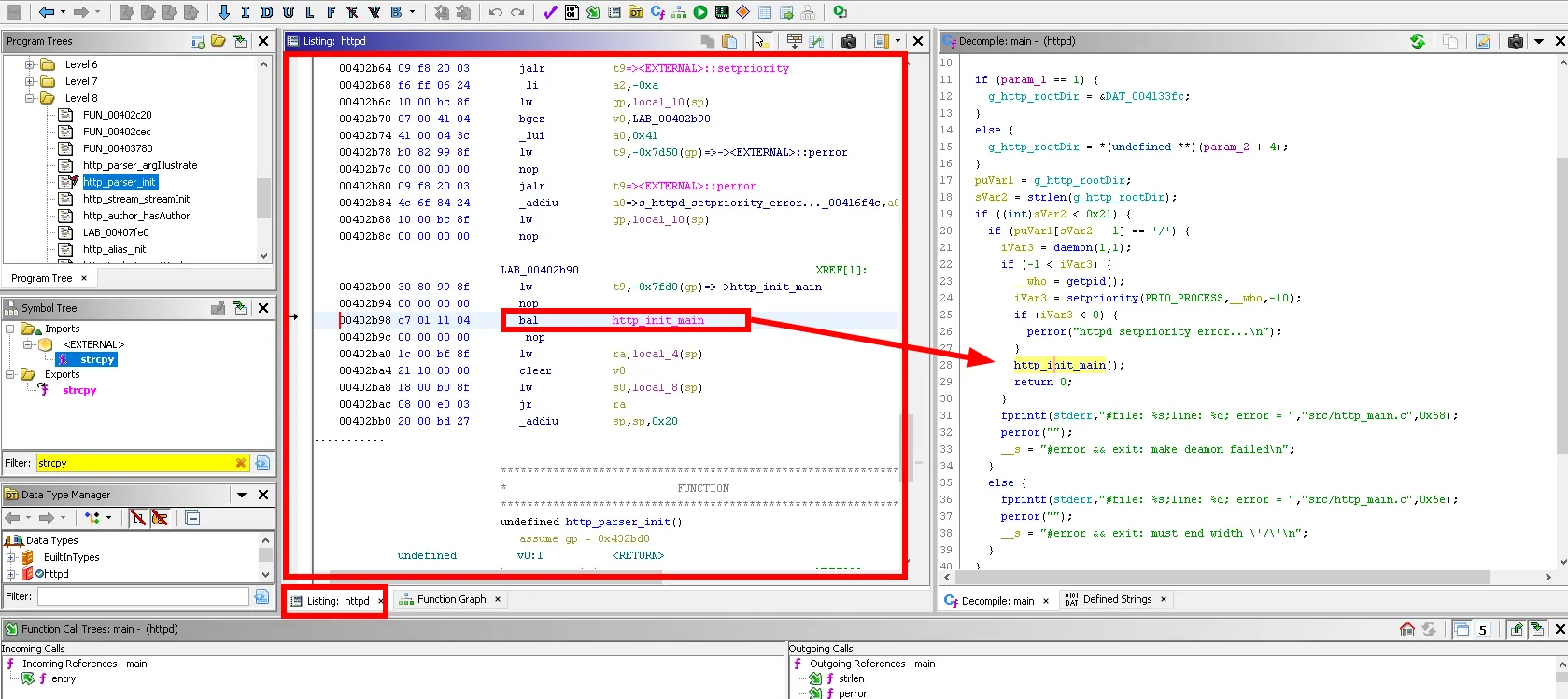Take a snapshot of the Listing view
1568x699 pixels.
coord(848,41)
